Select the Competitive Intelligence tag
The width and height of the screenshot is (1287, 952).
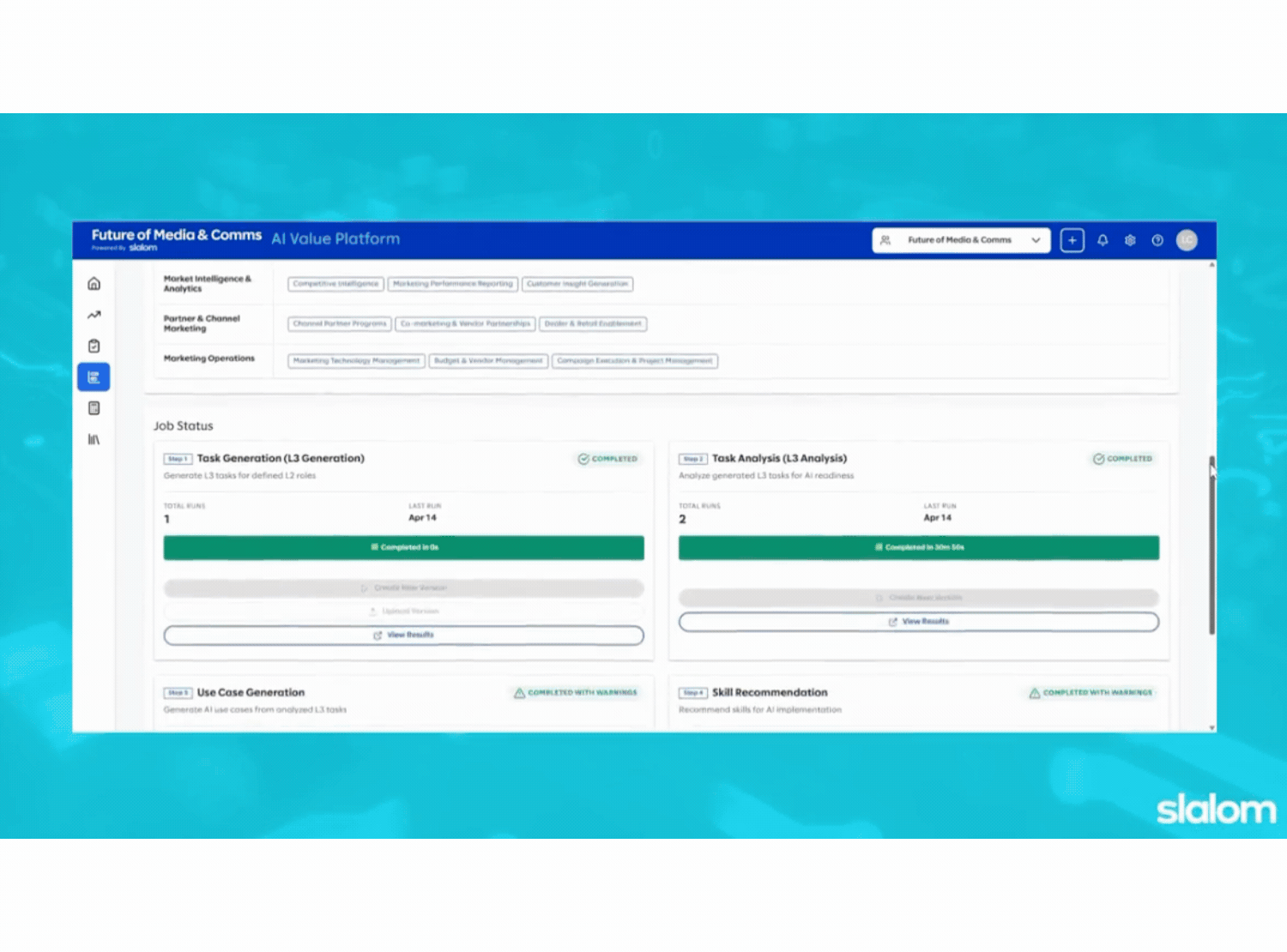click(335, 284)
